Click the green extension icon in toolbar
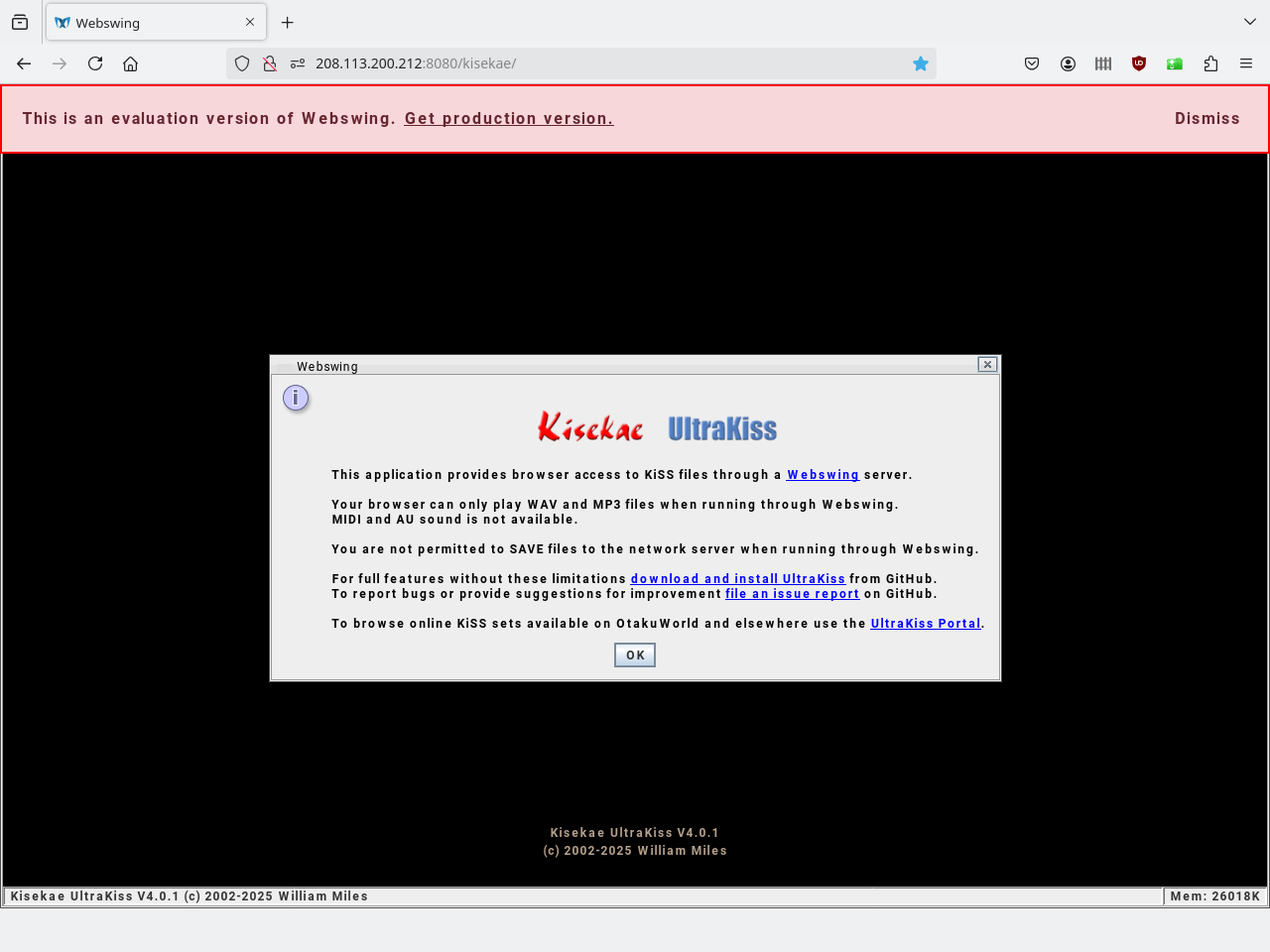The height and width of the screenshot is (952, 1270). point(1175,63)
